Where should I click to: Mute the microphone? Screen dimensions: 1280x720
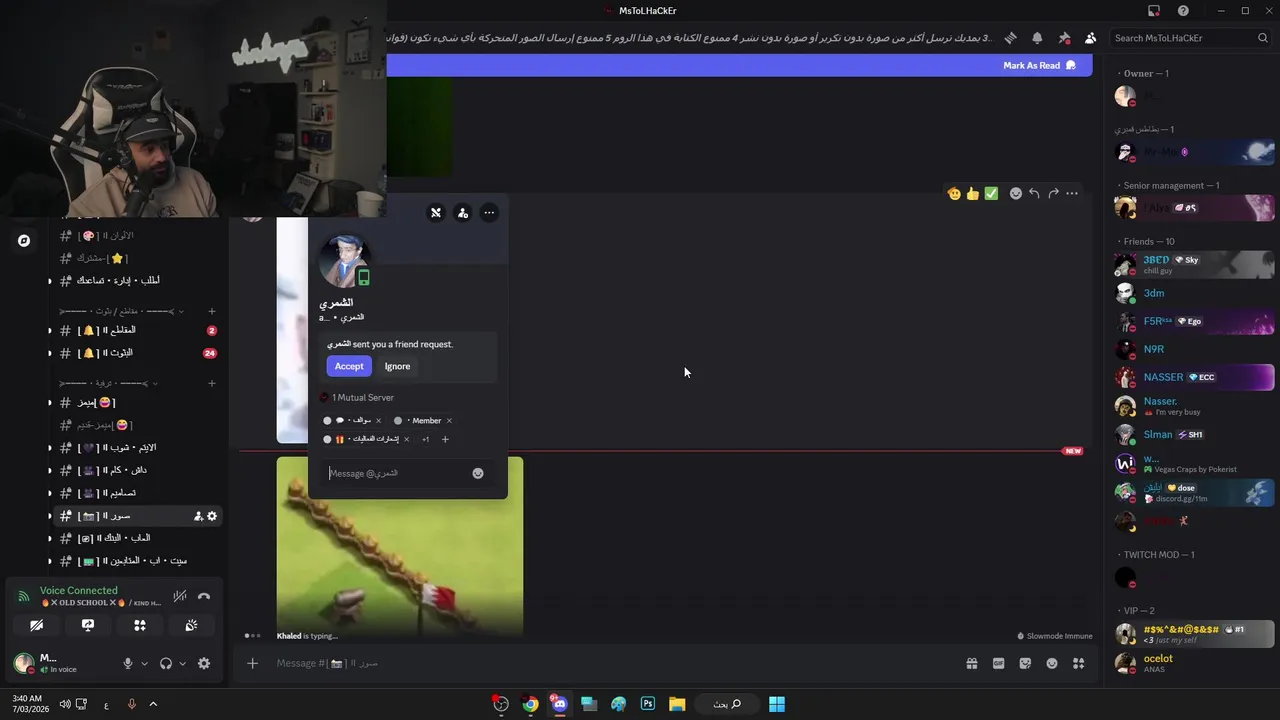pos(128,663)
